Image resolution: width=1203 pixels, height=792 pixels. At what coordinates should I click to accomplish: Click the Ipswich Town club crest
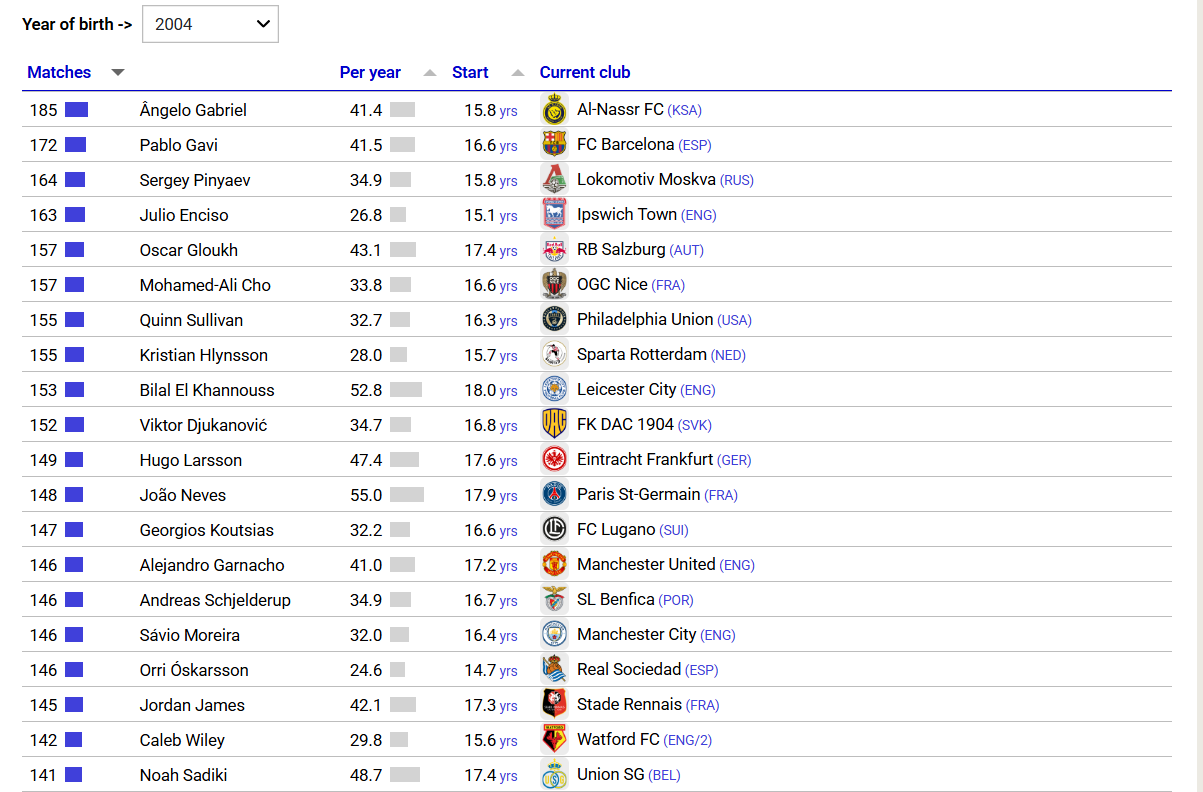point(554,215)
